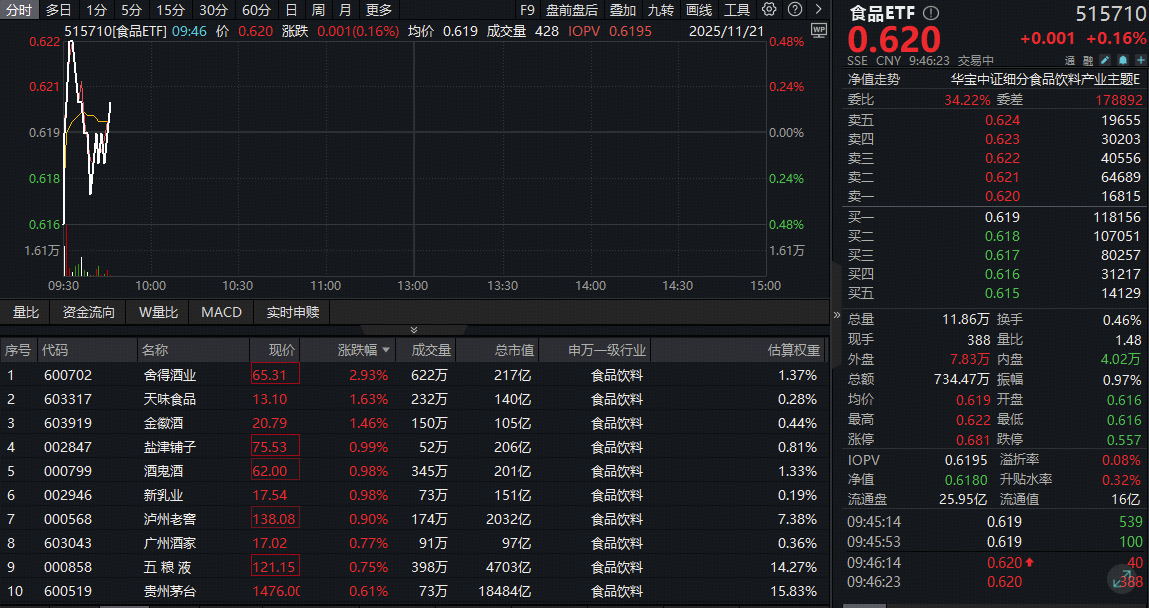Select the 盐津铺子 row
The image size is (1149, 608).
tap(414, 447)
